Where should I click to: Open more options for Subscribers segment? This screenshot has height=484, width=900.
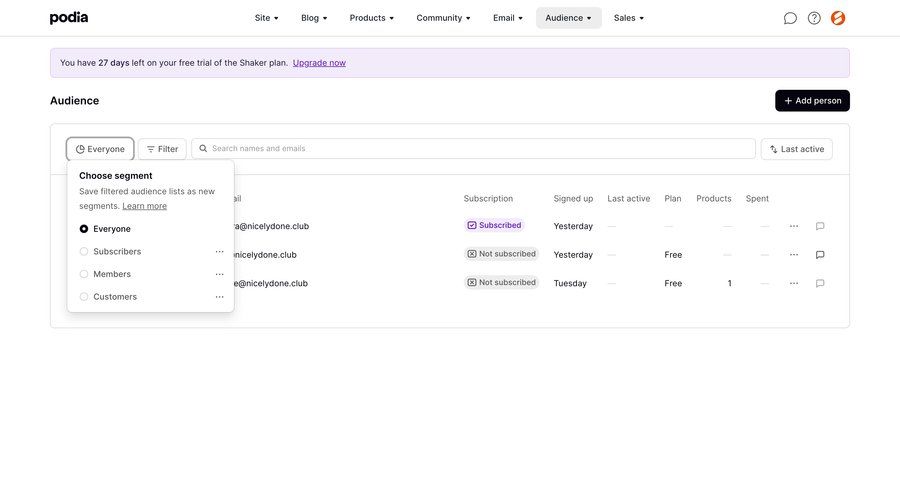[219, 251]
